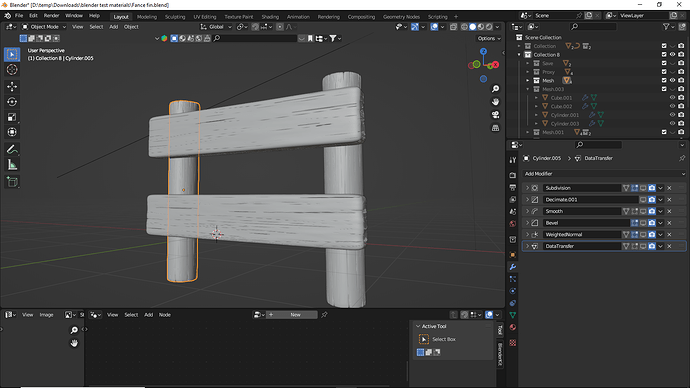Activate the Select Box tool
Image resolution: width=690 pixels, height=388 pixels.
[x=12, y=55]
